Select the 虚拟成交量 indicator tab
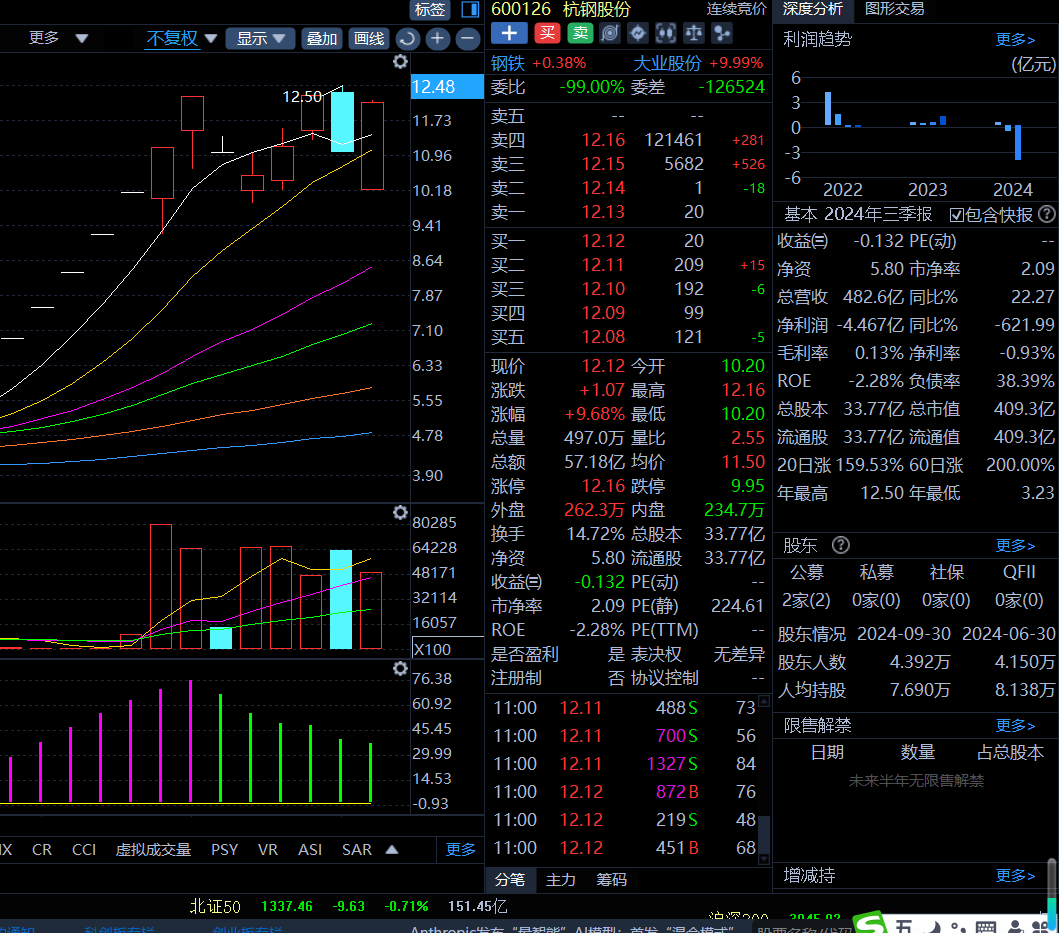 (x=153, y=849)
